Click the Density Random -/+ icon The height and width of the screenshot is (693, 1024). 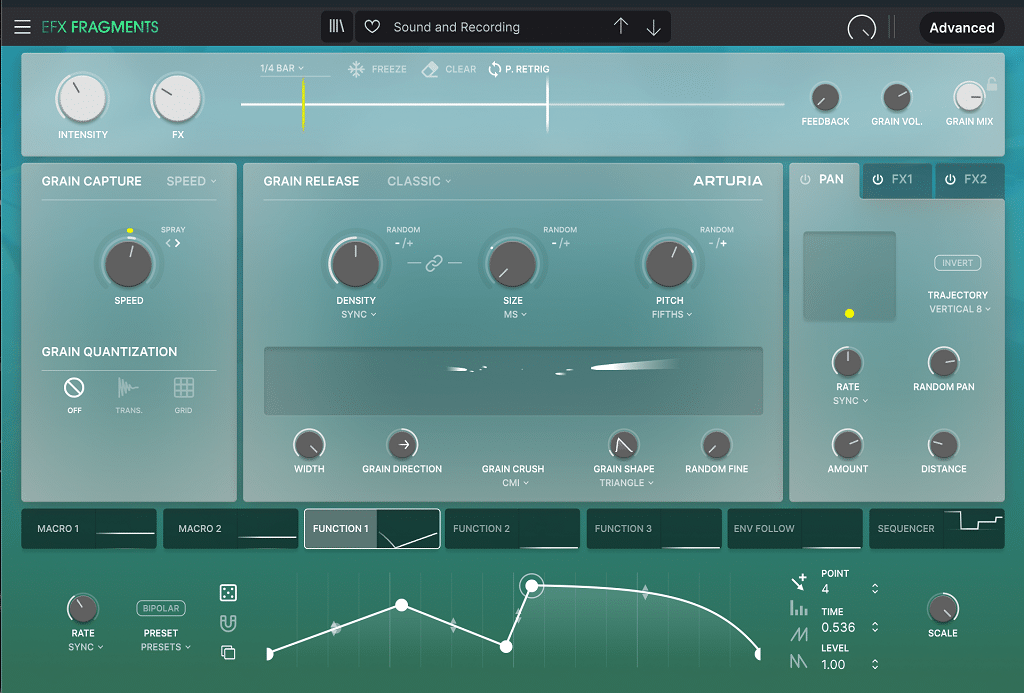click(x=404, y=243)
